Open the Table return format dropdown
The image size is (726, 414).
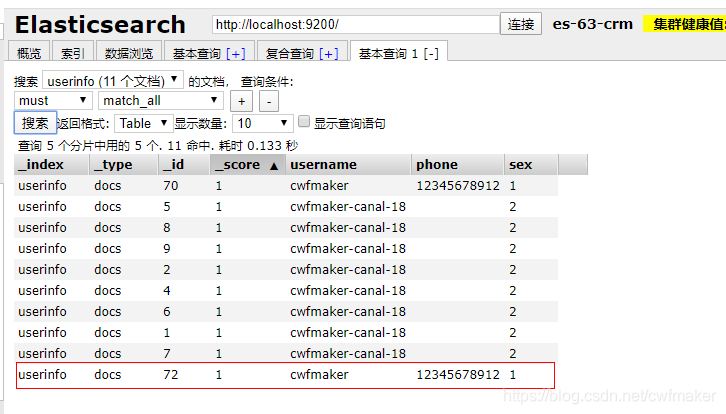(x=144, y=123)
